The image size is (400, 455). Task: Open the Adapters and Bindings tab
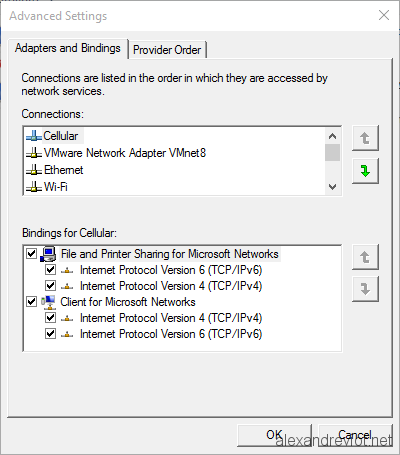click(68, 48)
